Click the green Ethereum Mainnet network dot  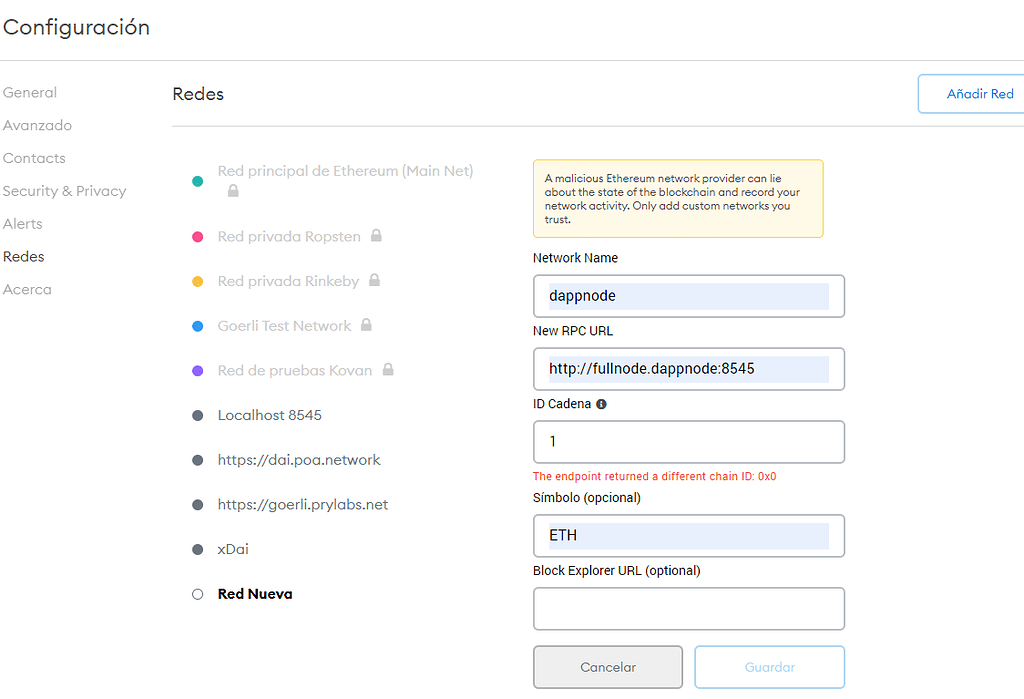pyautogui.click(x=199, y=180)
